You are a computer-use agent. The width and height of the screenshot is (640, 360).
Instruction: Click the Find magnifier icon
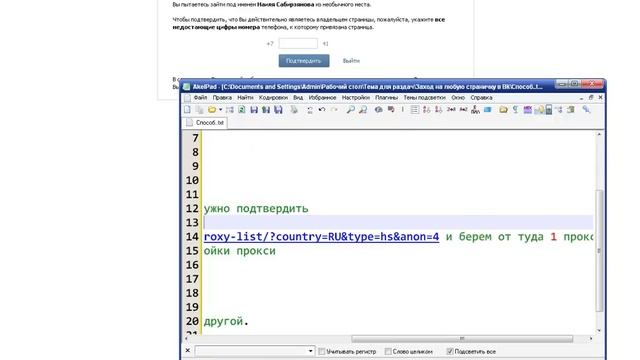click(350, 110)
